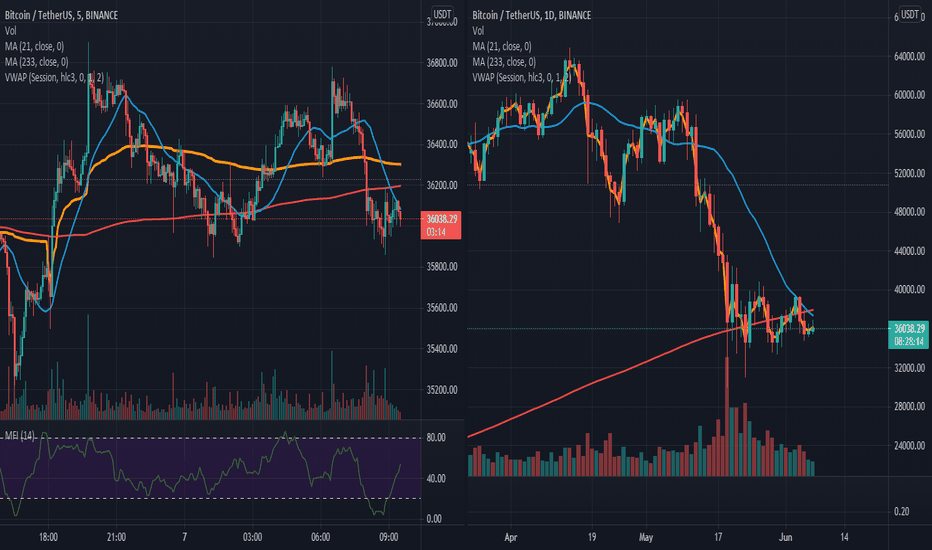The image size is (932, 550).
Task: Click the 36600.00 price axis label
Action: (442, 104)
